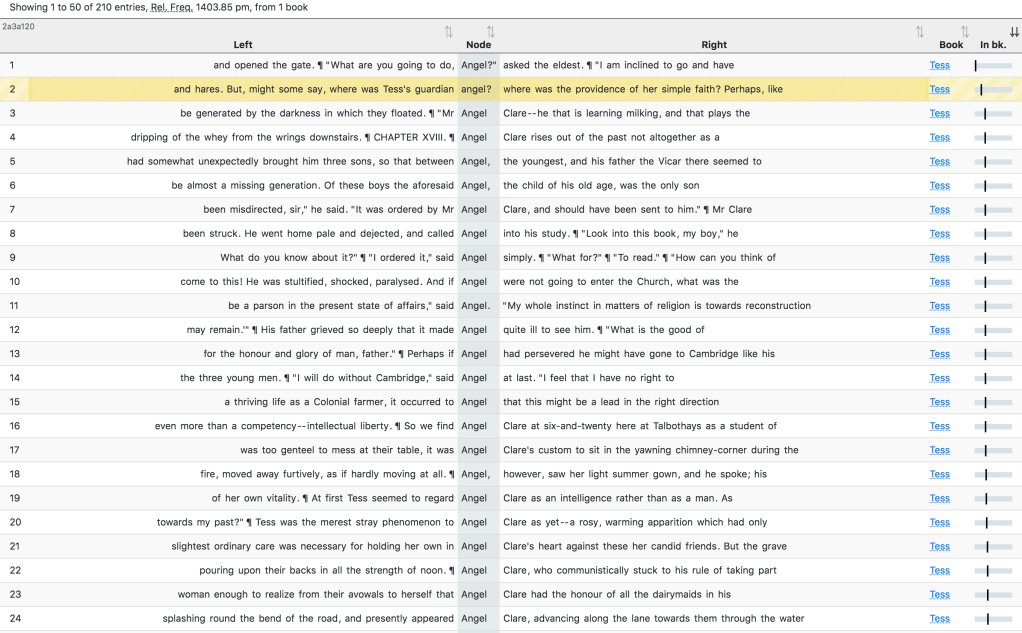
Task: Click the right context starting "My whole instinct"
Action: [x=656, y=306]
